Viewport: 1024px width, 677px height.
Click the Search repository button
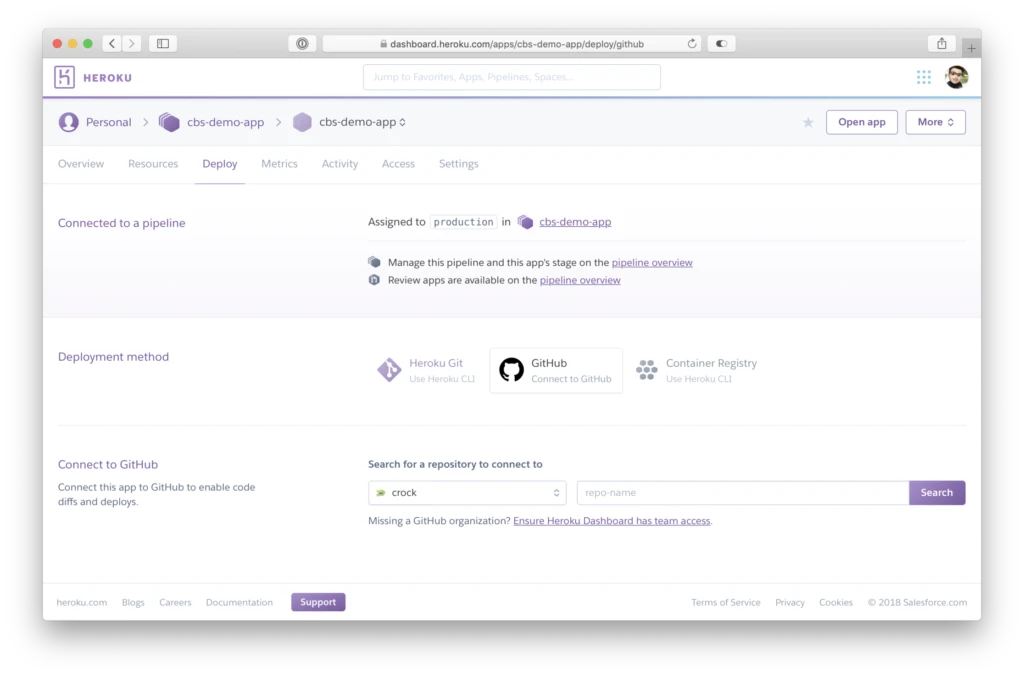(936, 493)
